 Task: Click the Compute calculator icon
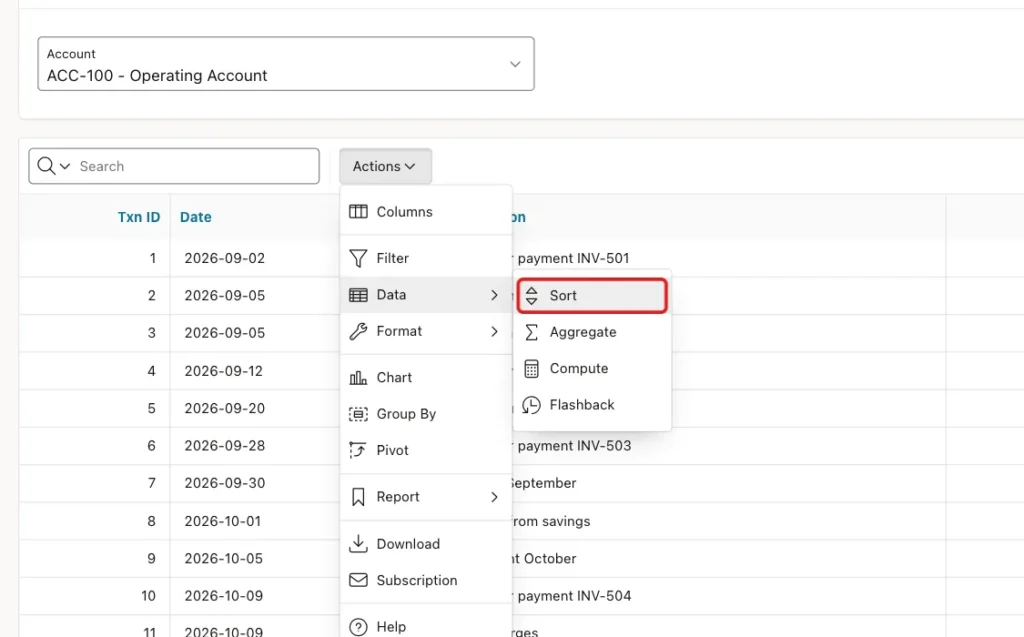coord(532,368)
